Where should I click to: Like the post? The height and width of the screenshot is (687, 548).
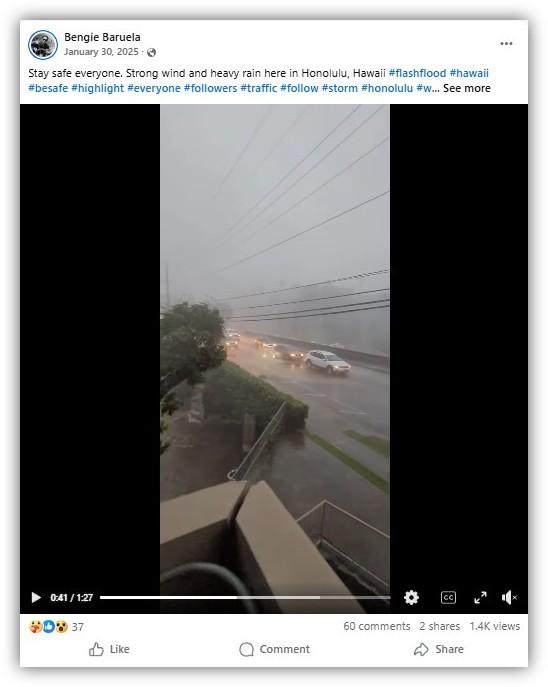(109, 649)
